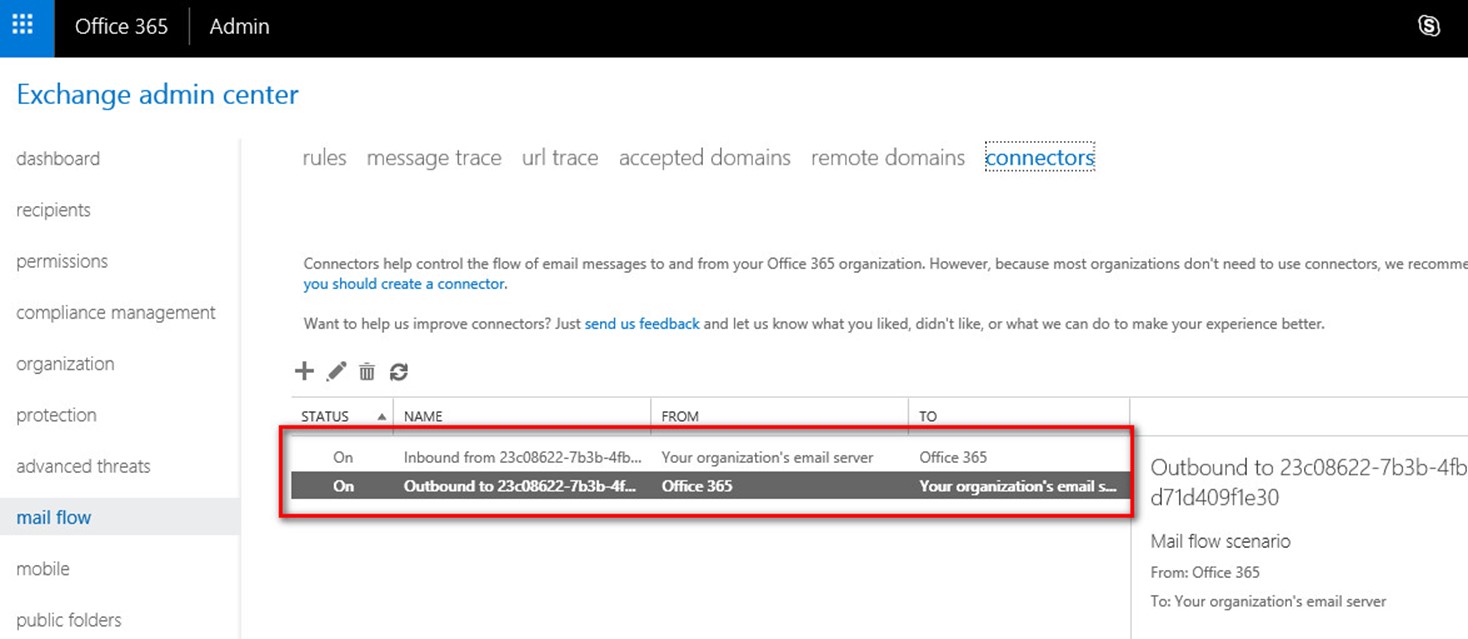
Task: Open recipients section
Action: coord(54,210)
